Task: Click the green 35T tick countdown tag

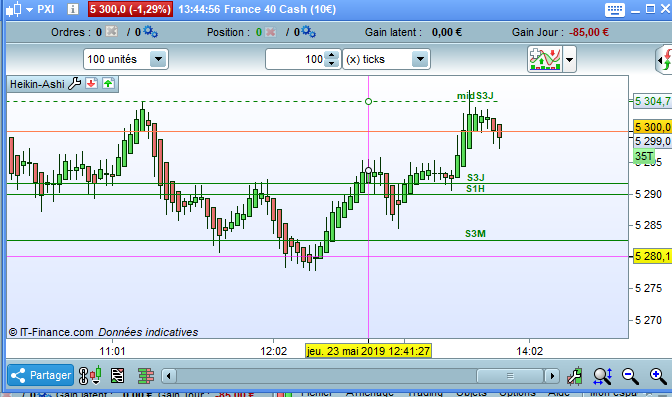Action: click(644, 156)
